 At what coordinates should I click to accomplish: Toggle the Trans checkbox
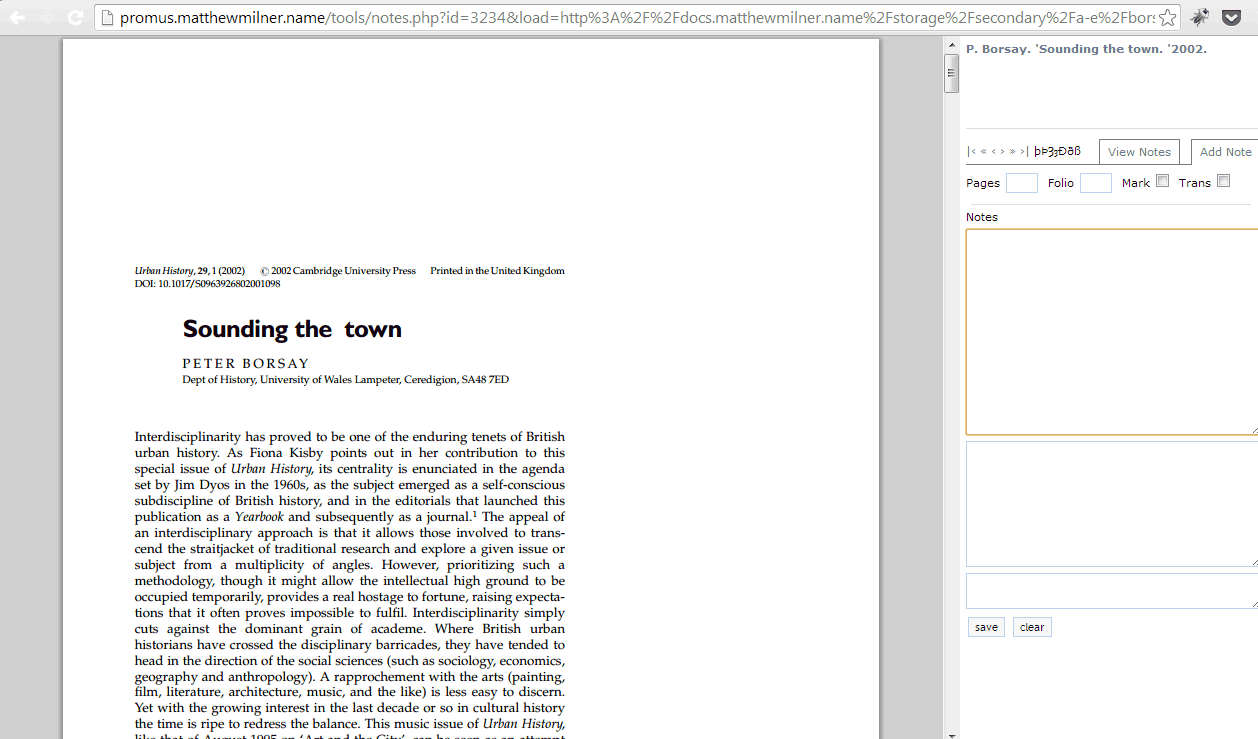1223,181
